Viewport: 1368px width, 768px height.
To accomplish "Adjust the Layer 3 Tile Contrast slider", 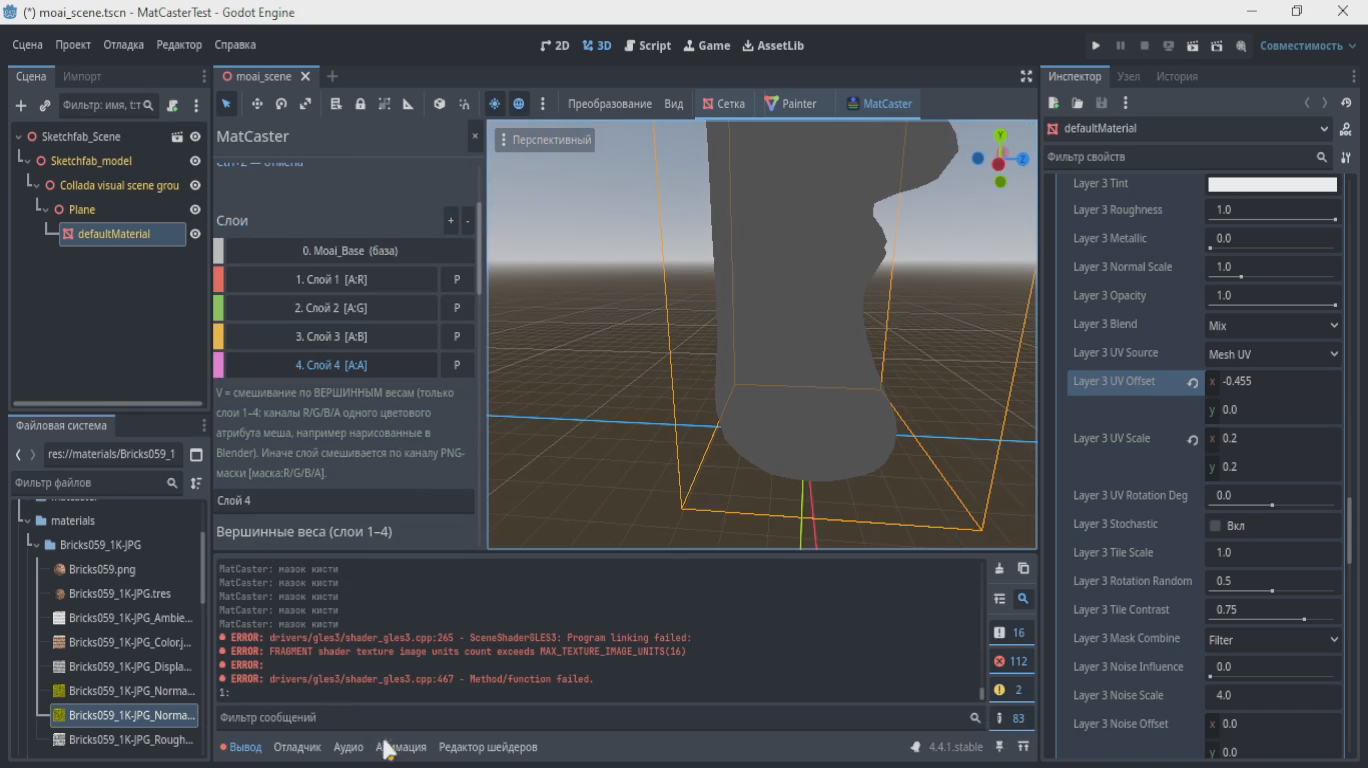I will click(1273, 619).
